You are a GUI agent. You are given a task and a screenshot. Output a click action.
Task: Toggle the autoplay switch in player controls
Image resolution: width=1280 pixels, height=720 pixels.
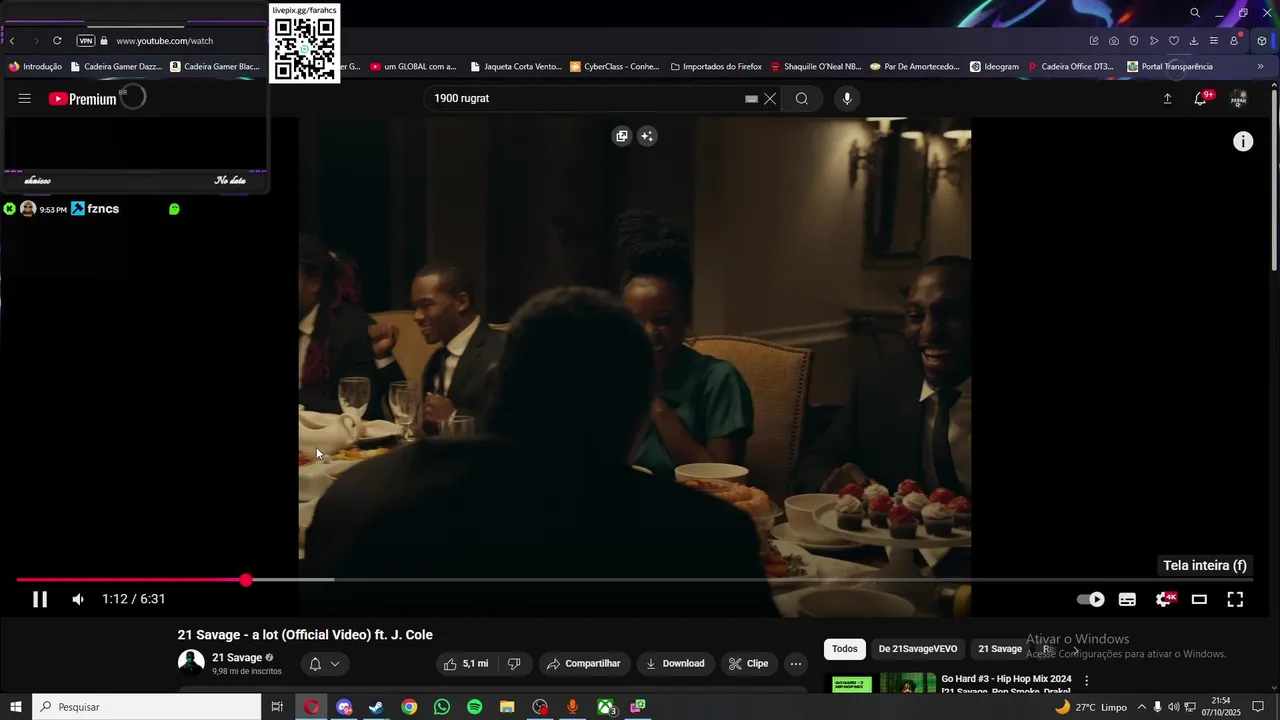(x=1090, y=600)
